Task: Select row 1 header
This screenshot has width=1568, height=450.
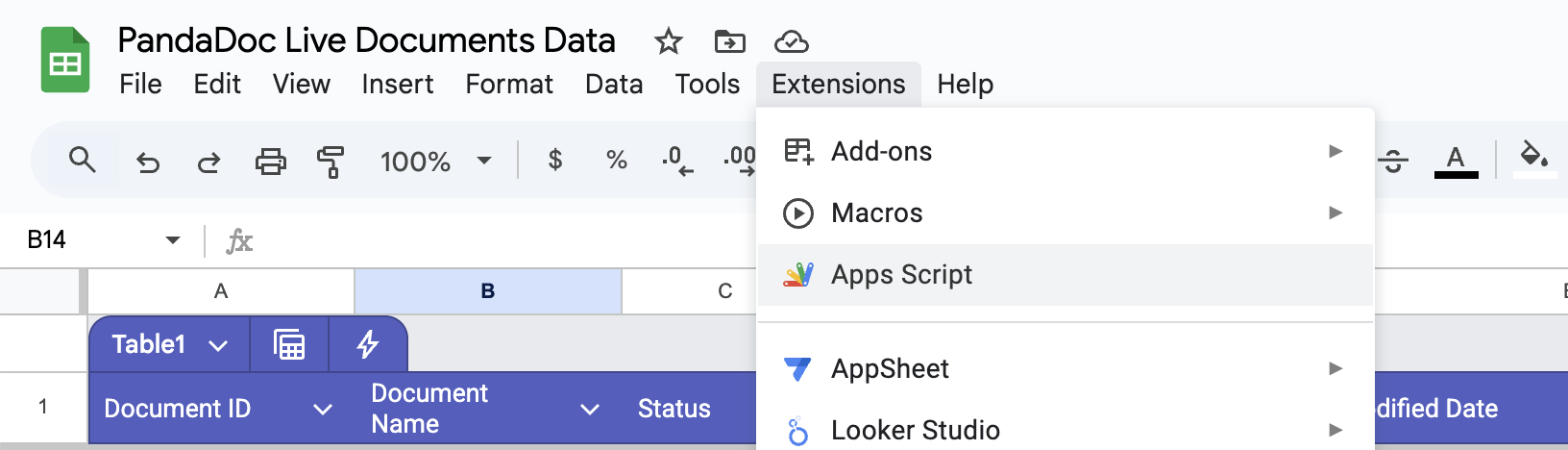Action: pos(42,407)
